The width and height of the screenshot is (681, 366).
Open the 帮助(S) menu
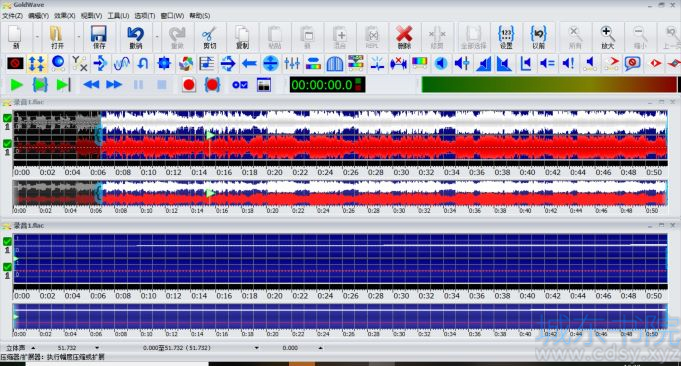pos(199,16)
